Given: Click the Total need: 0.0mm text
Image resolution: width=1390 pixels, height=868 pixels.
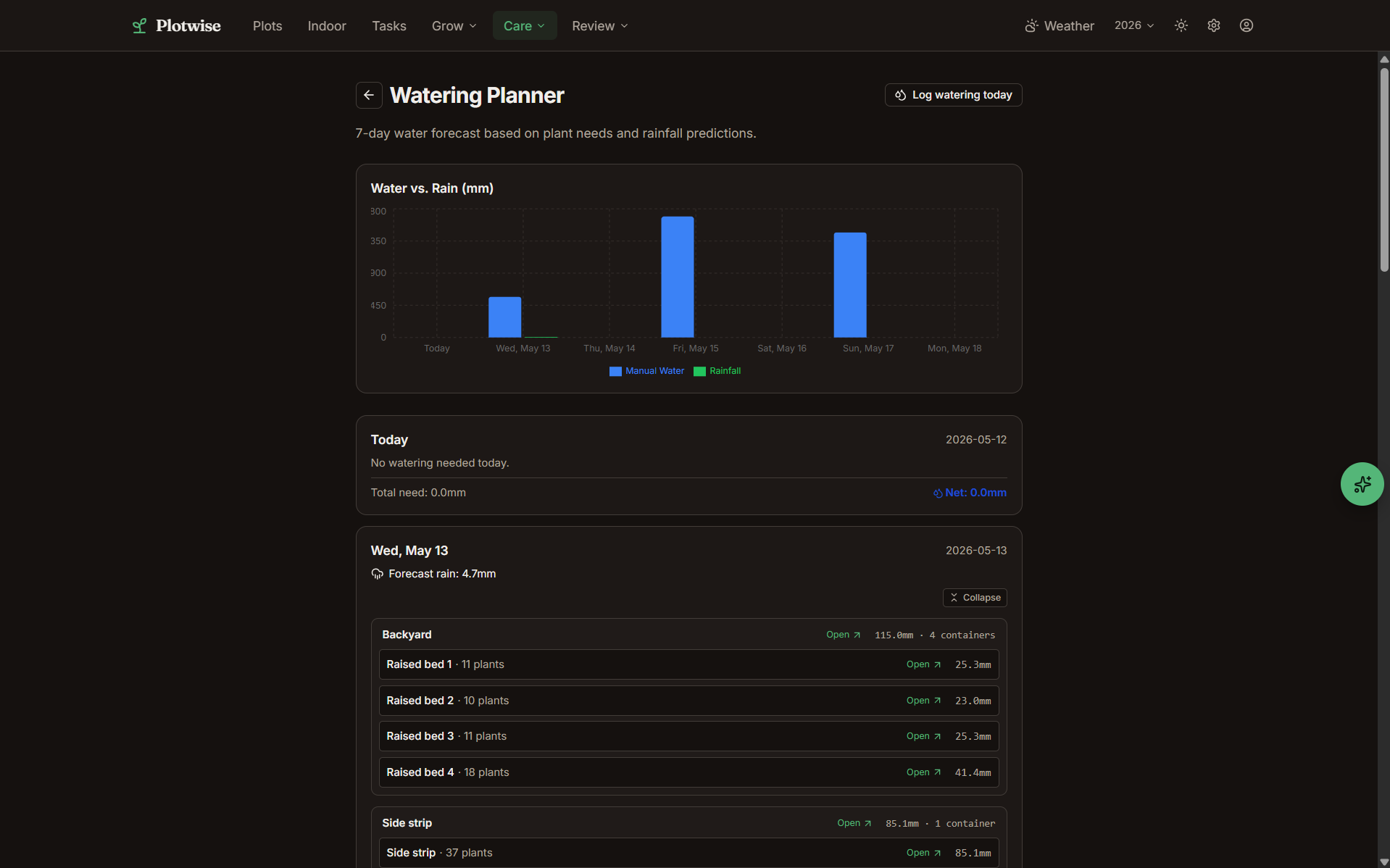Looking at the screenshot, I should click(x=418, y=493).
